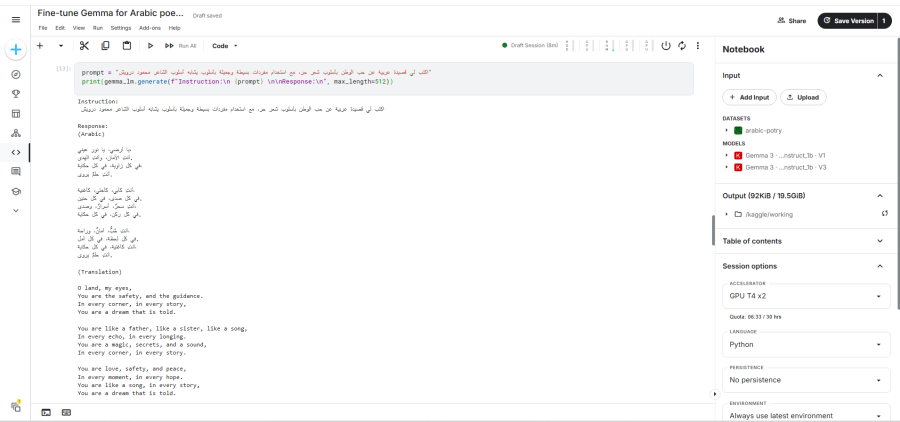Image resolution: width=900 pixels, height=422 pixels.
Task: Click Upload button
Action: (803, 98)
